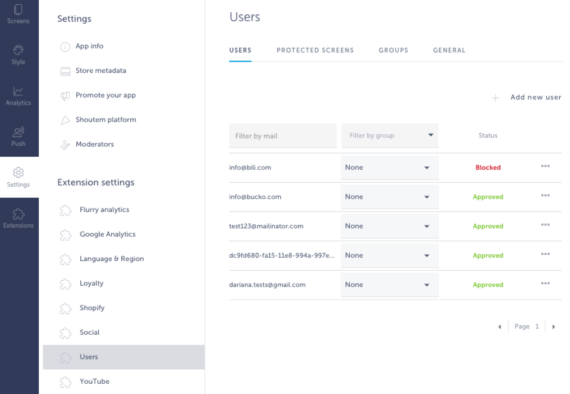Switch to the Groups tab
570x394 pixels.
click(393, 50)
